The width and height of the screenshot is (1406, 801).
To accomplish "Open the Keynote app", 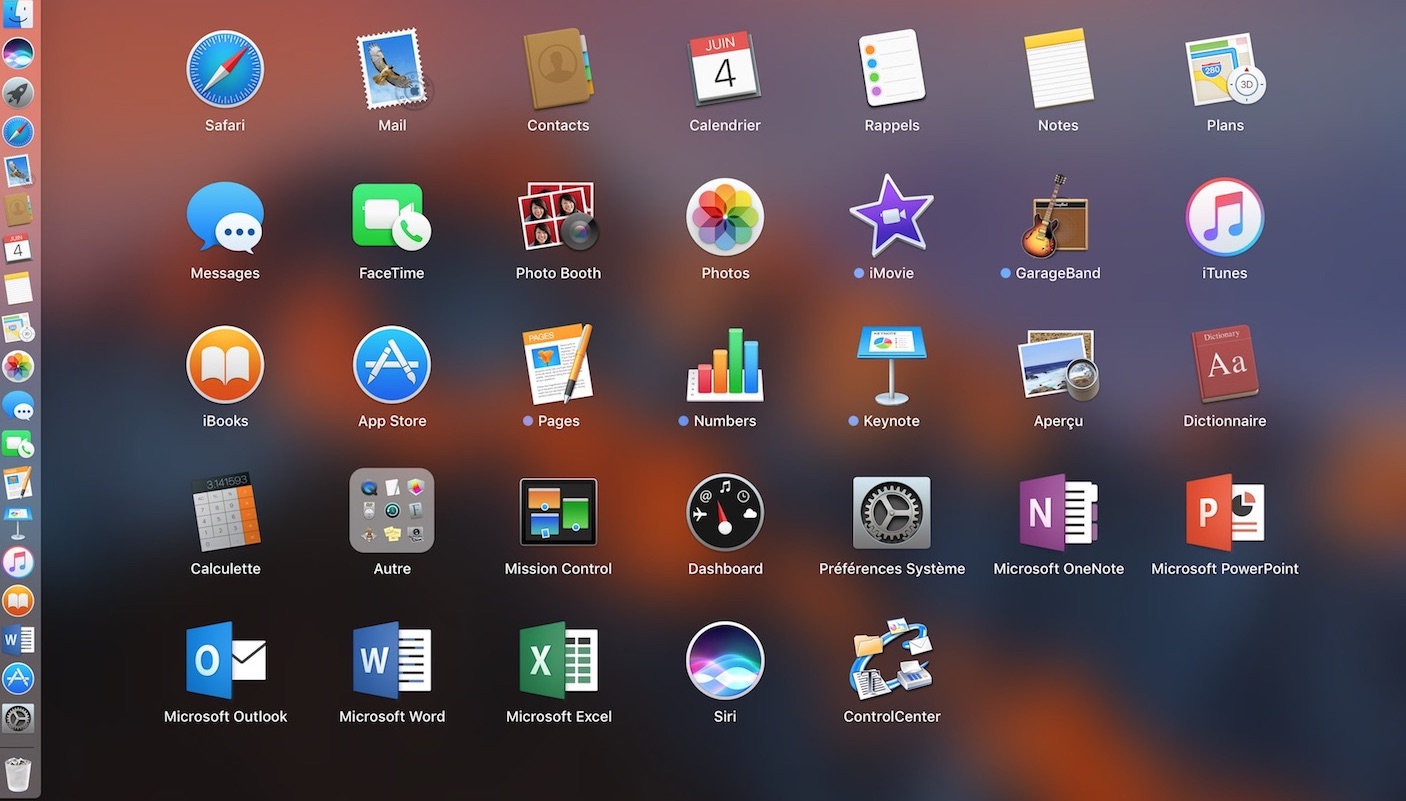I will pyautogui.click(x=891, y=365).
